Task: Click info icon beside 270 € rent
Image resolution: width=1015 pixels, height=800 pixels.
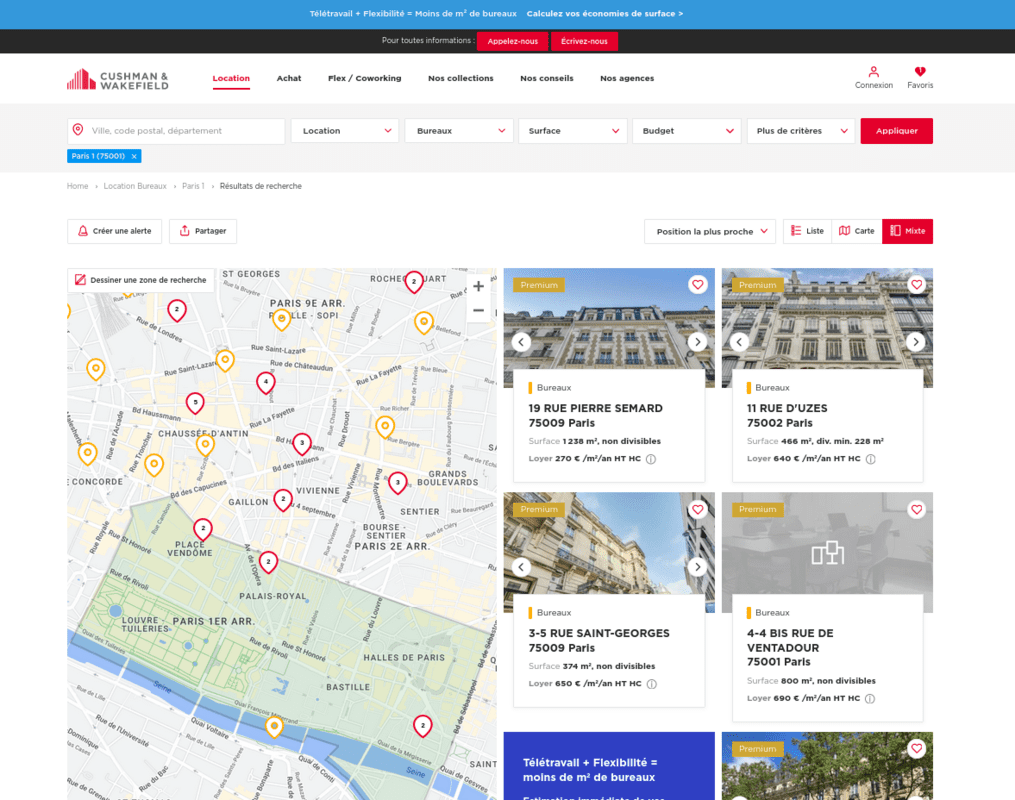Action: point(650,459)
